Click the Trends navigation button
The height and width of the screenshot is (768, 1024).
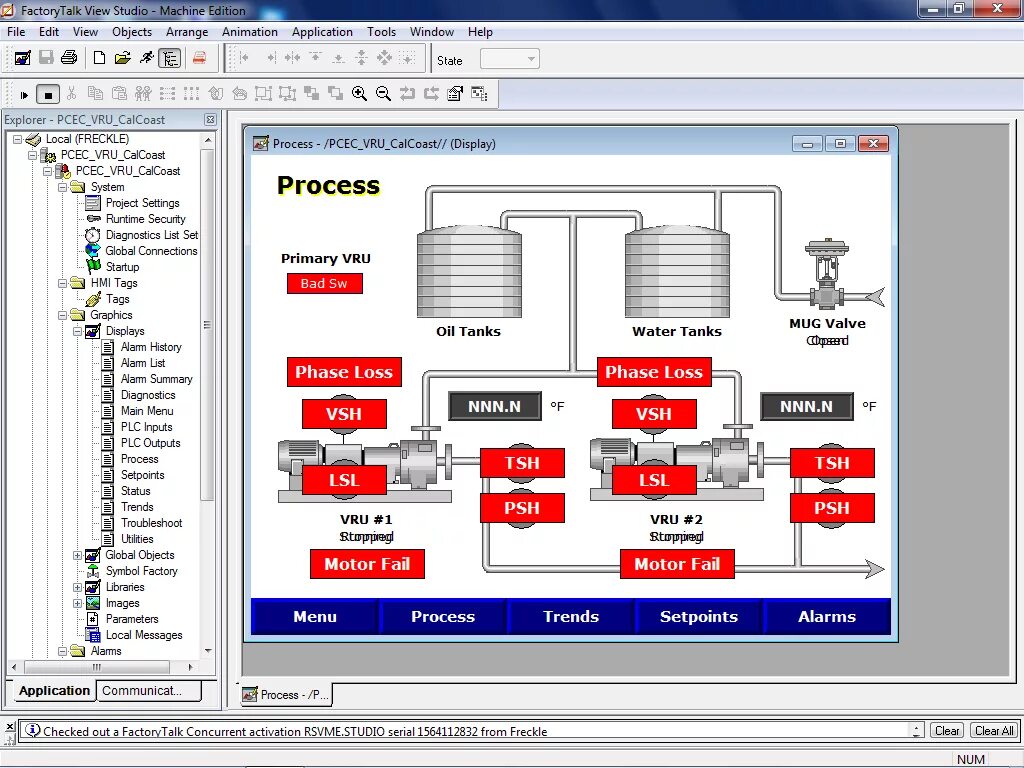571,616
